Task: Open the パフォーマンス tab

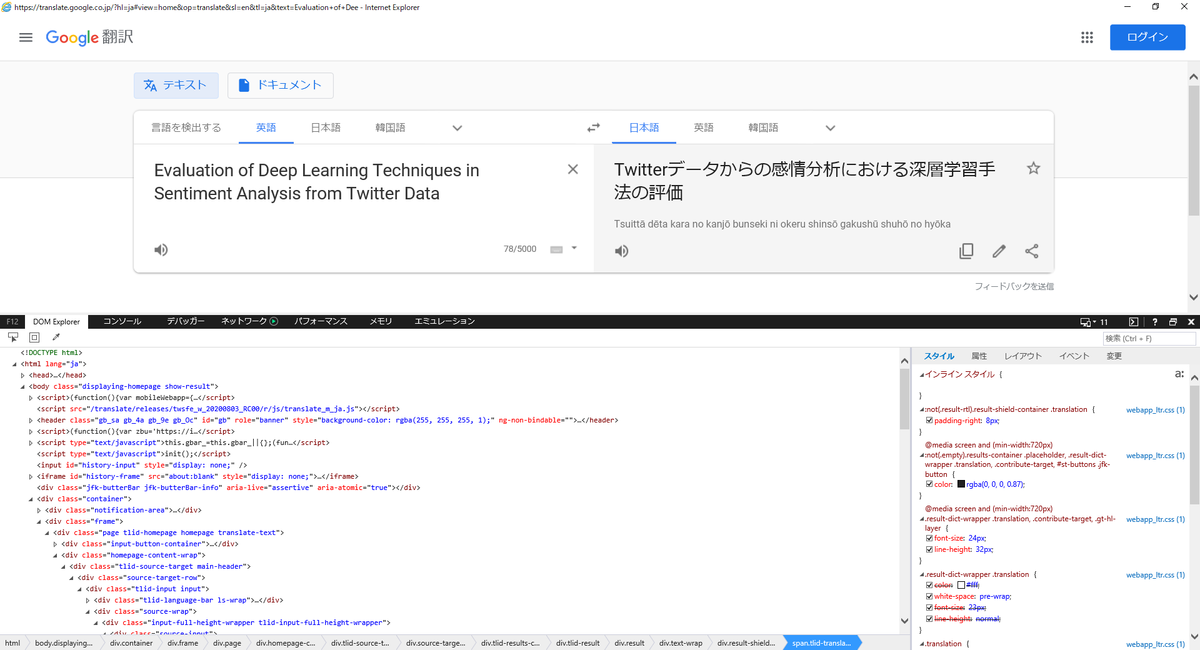Action: [321, 322]
